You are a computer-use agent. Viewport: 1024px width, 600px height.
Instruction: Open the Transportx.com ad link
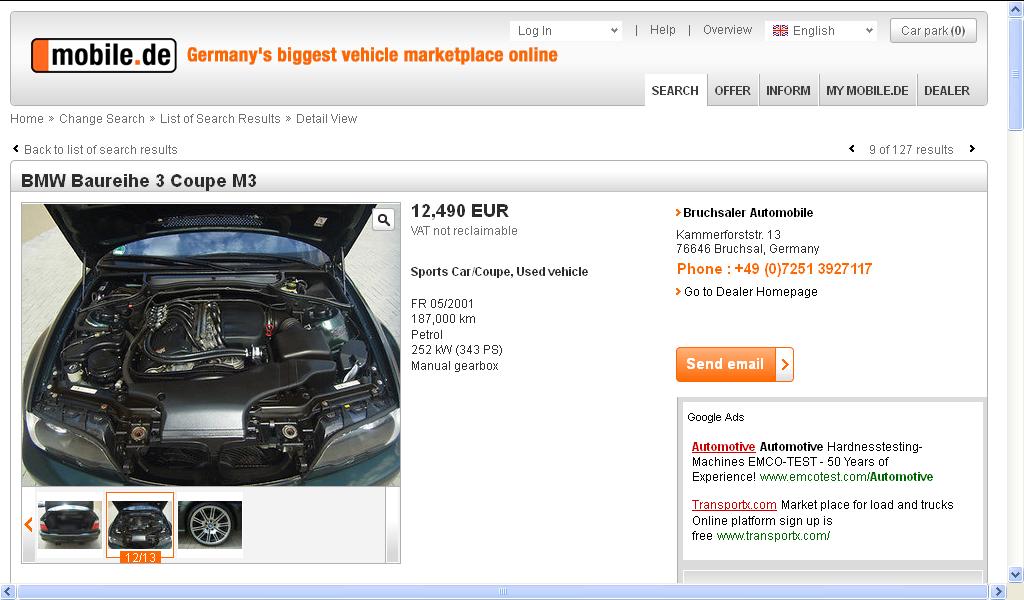click(734, 505)
